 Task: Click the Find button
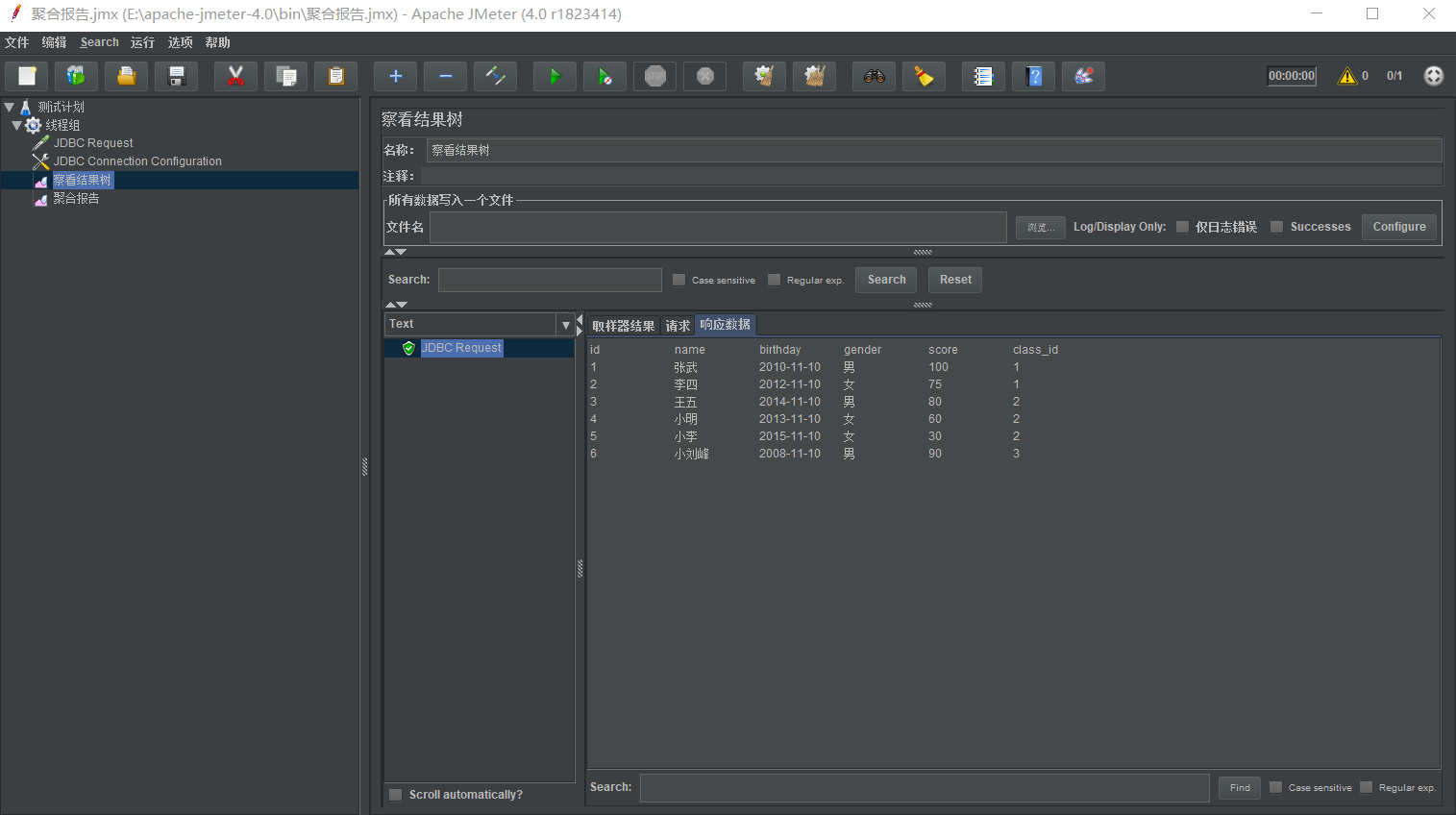[1240, 788]
